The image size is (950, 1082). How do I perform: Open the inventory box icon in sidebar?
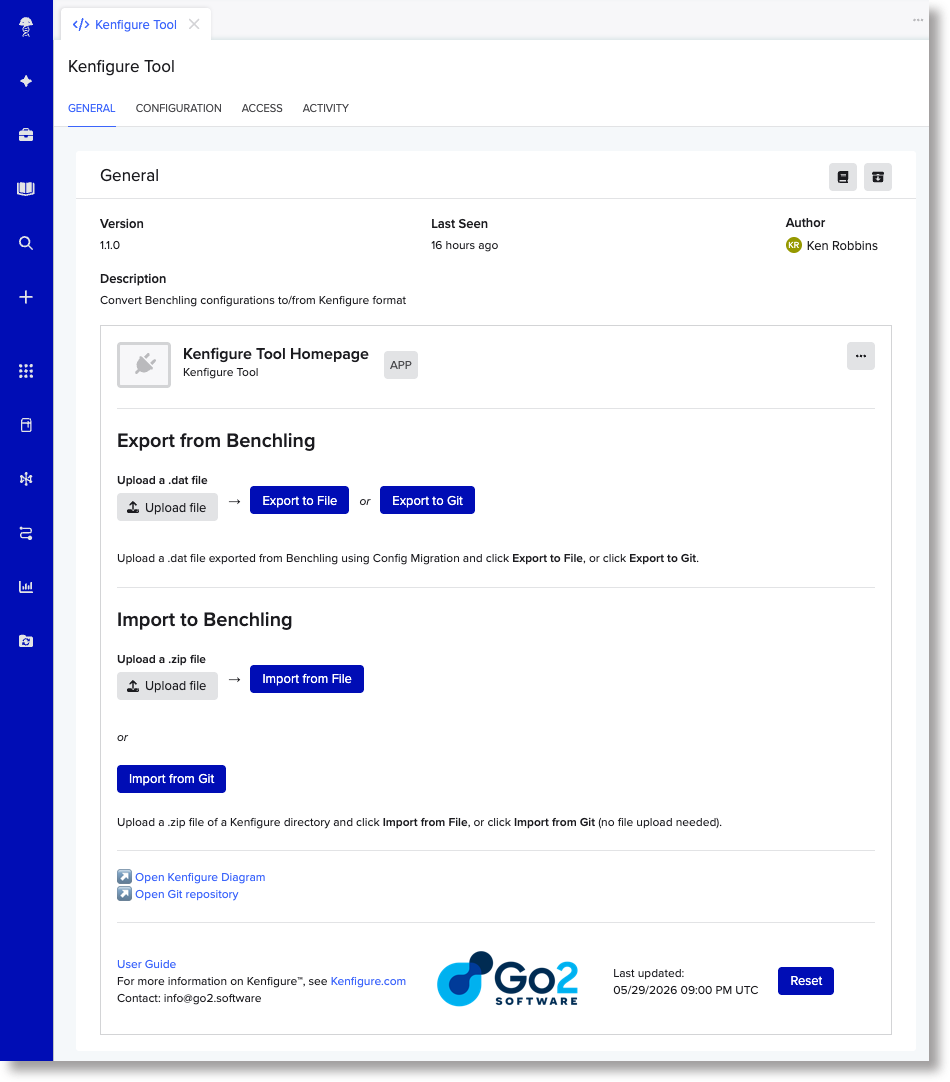26,425
